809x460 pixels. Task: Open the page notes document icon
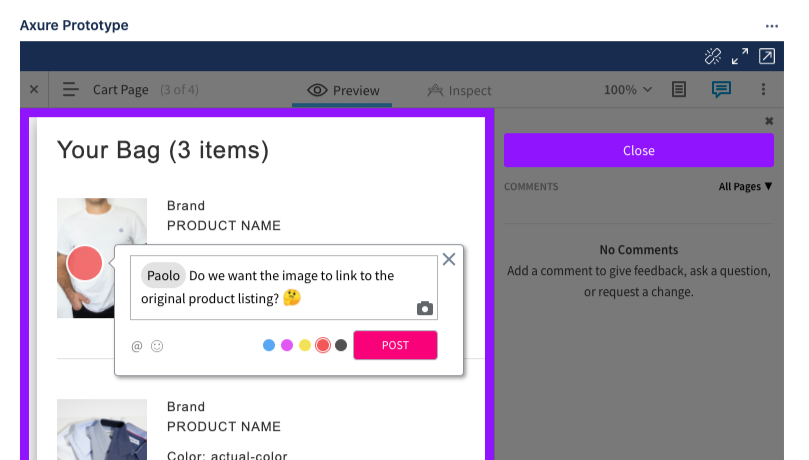(679, 90)
